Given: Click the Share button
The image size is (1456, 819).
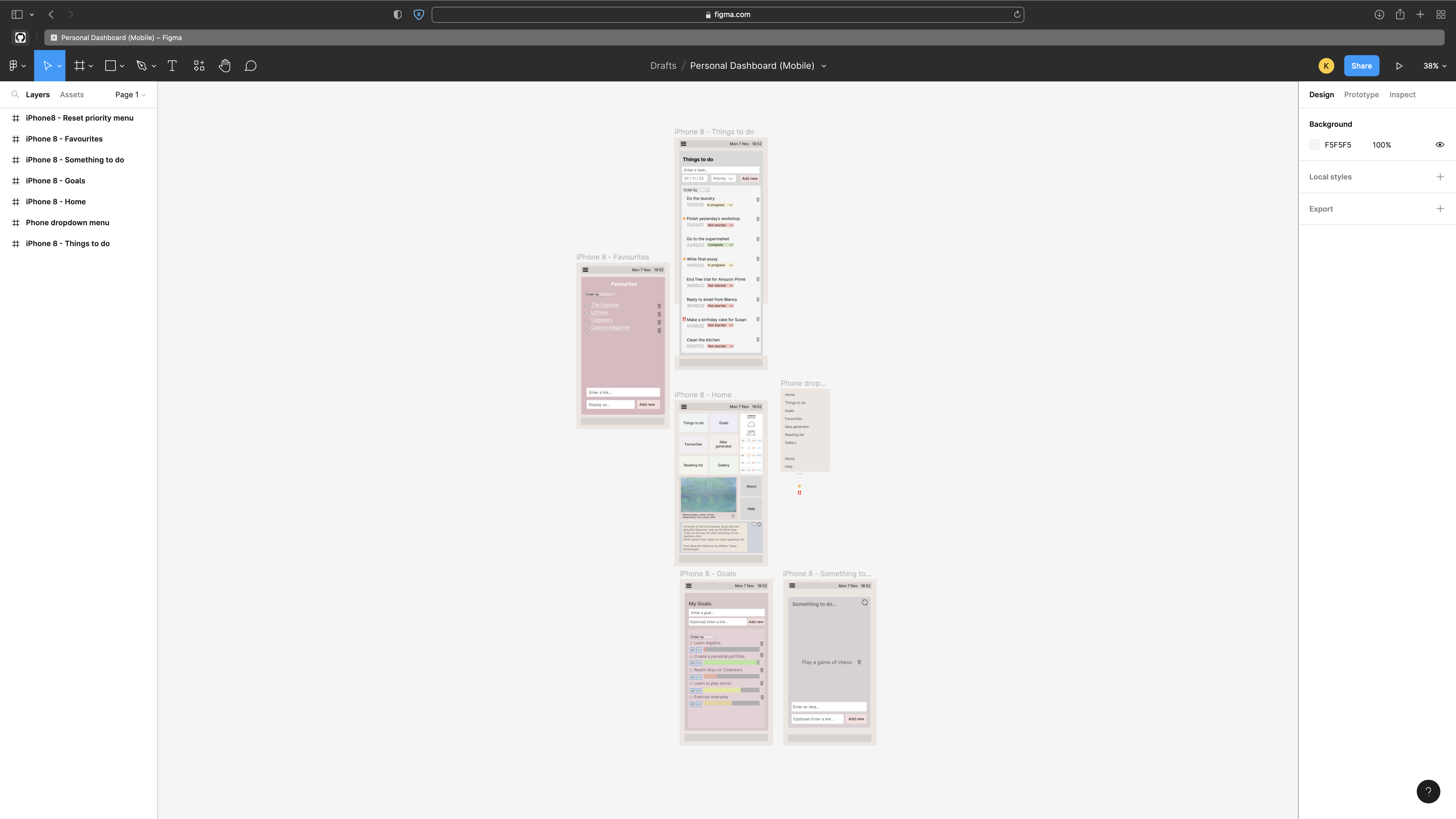Looking at the screenshot, I should pyautogui.click(x=1362, y=66).
